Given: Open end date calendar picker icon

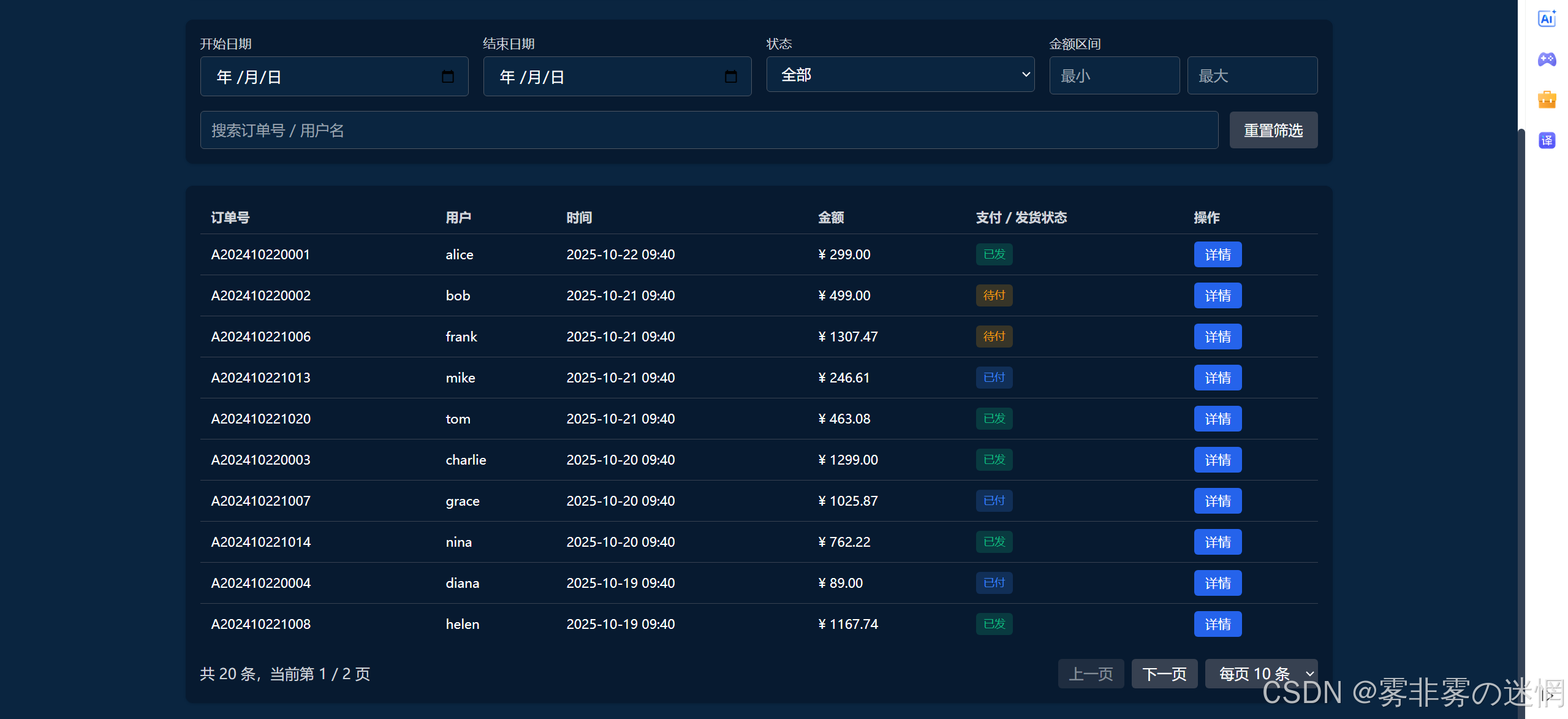Looking at the screenshot, I should point(730,77).
